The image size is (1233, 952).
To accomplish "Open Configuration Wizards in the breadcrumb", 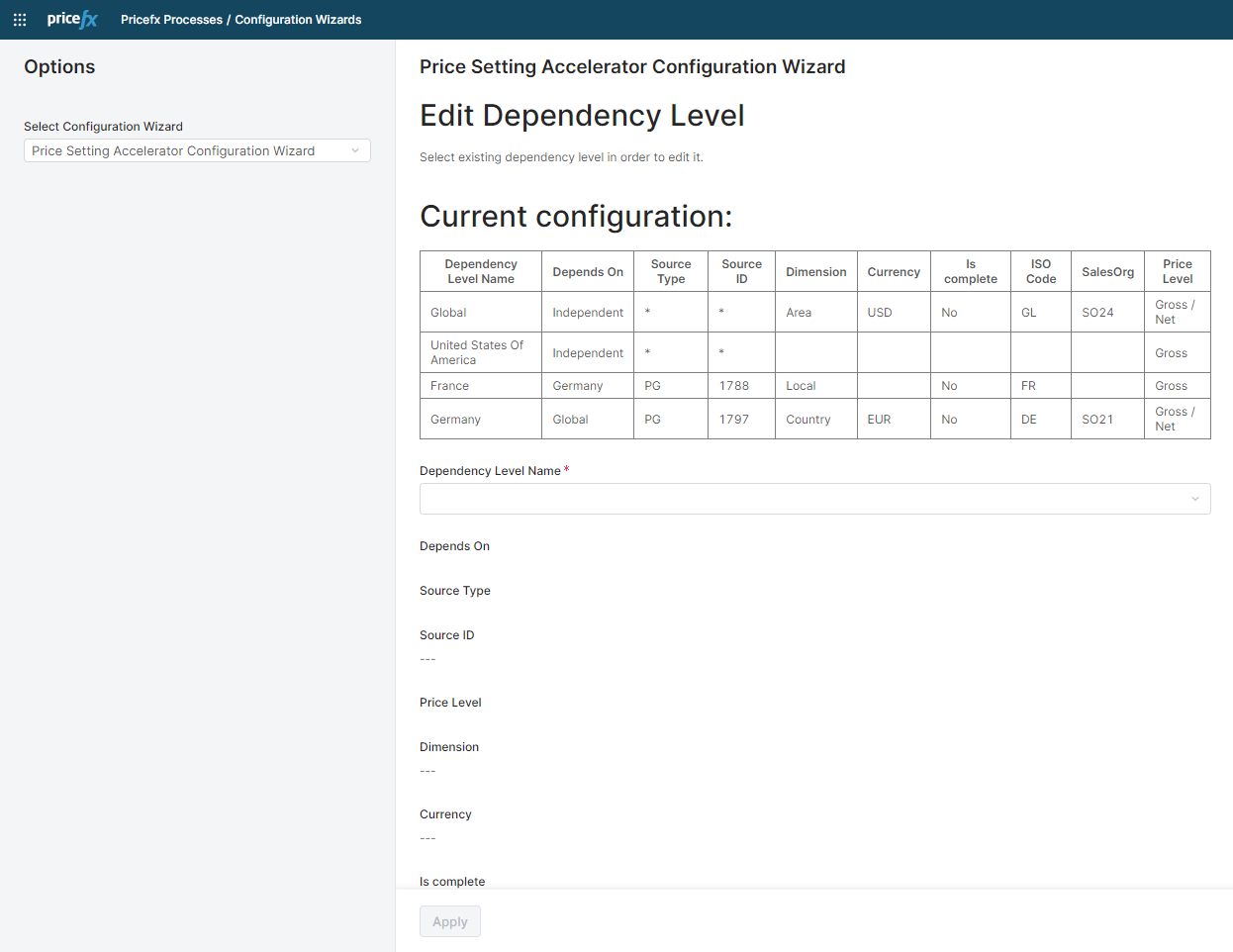I will tap(298, 20).
